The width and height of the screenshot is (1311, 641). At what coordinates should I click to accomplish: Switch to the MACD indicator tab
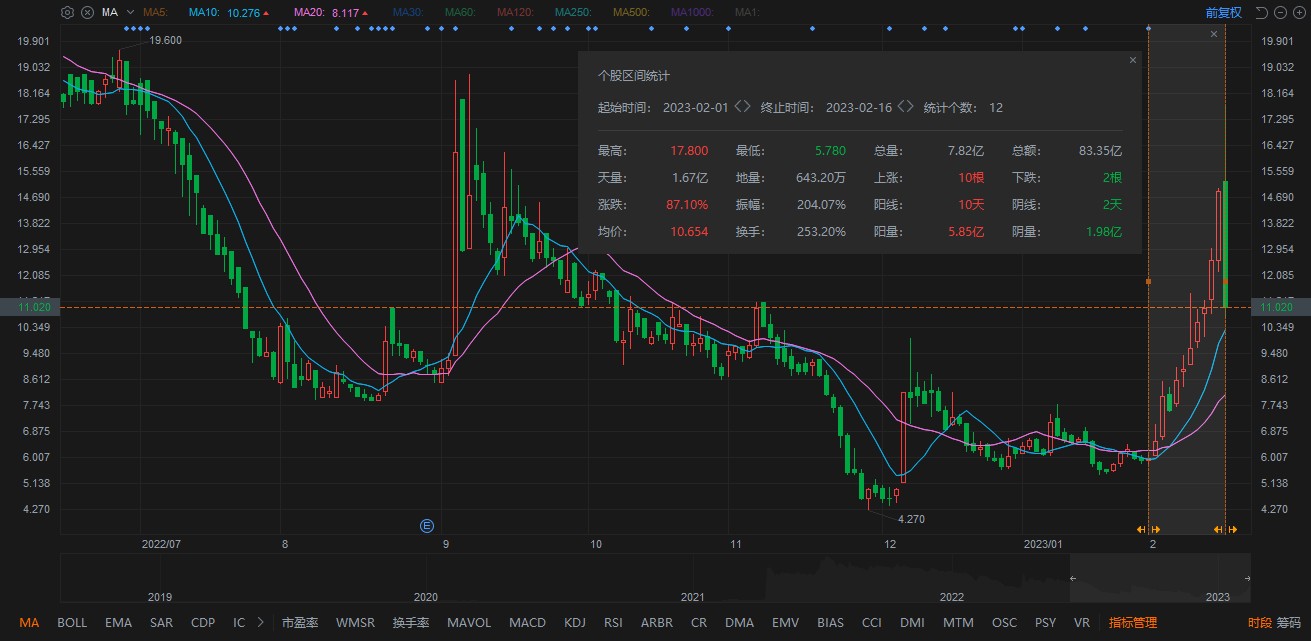pos(527,622)
